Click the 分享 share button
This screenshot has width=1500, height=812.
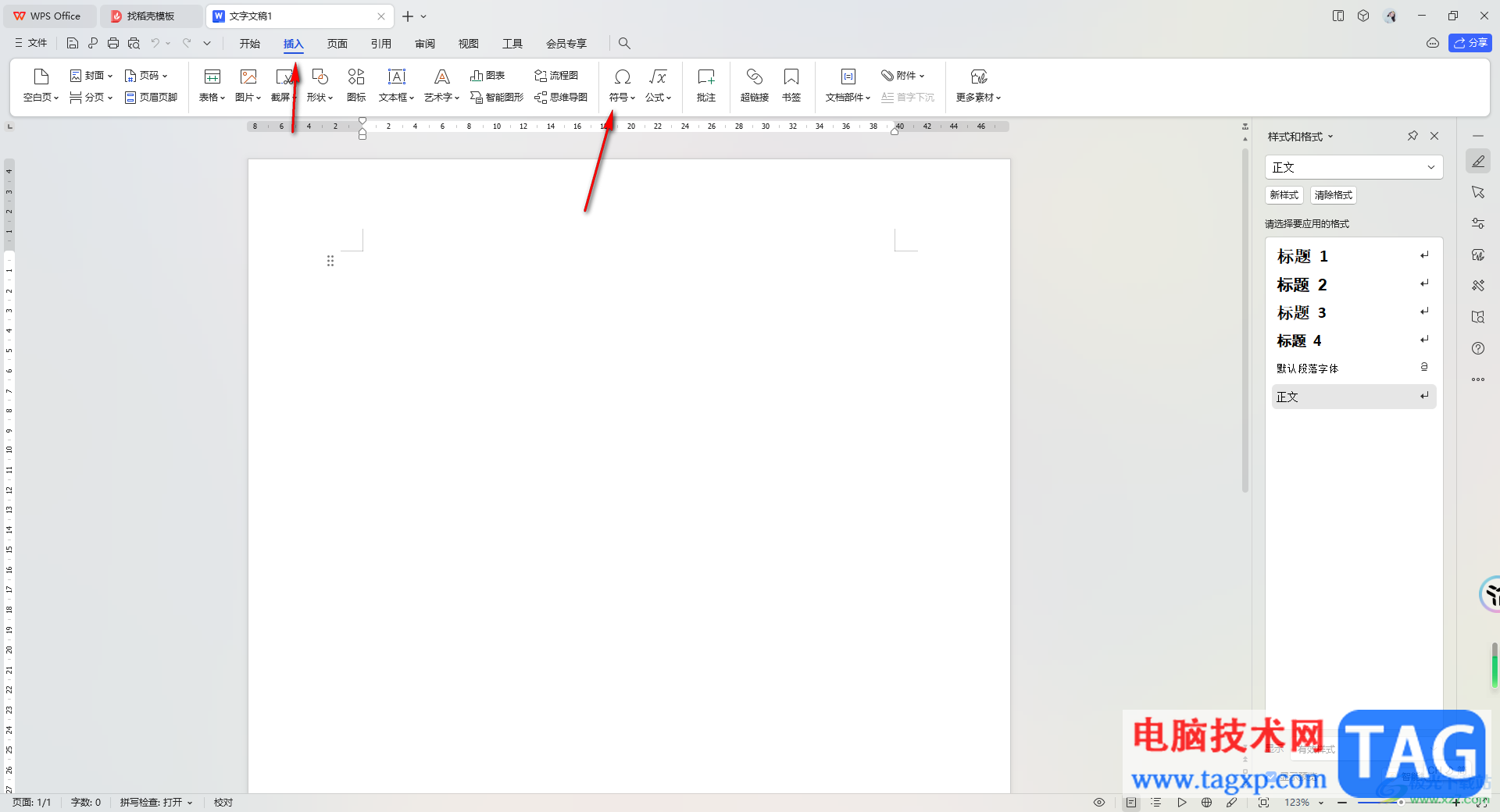click(x=1470, y=43)
